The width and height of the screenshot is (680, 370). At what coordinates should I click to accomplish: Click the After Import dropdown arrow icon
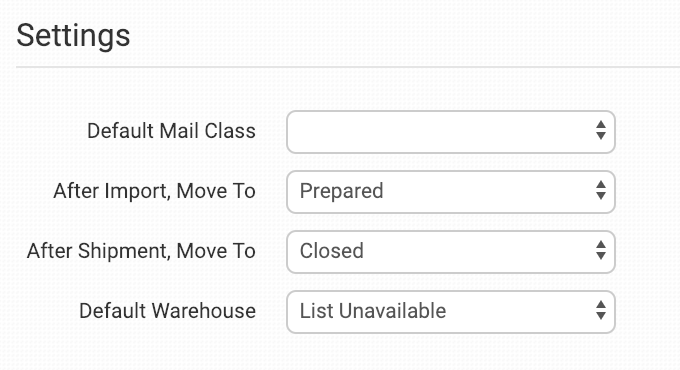pos(601,190)
